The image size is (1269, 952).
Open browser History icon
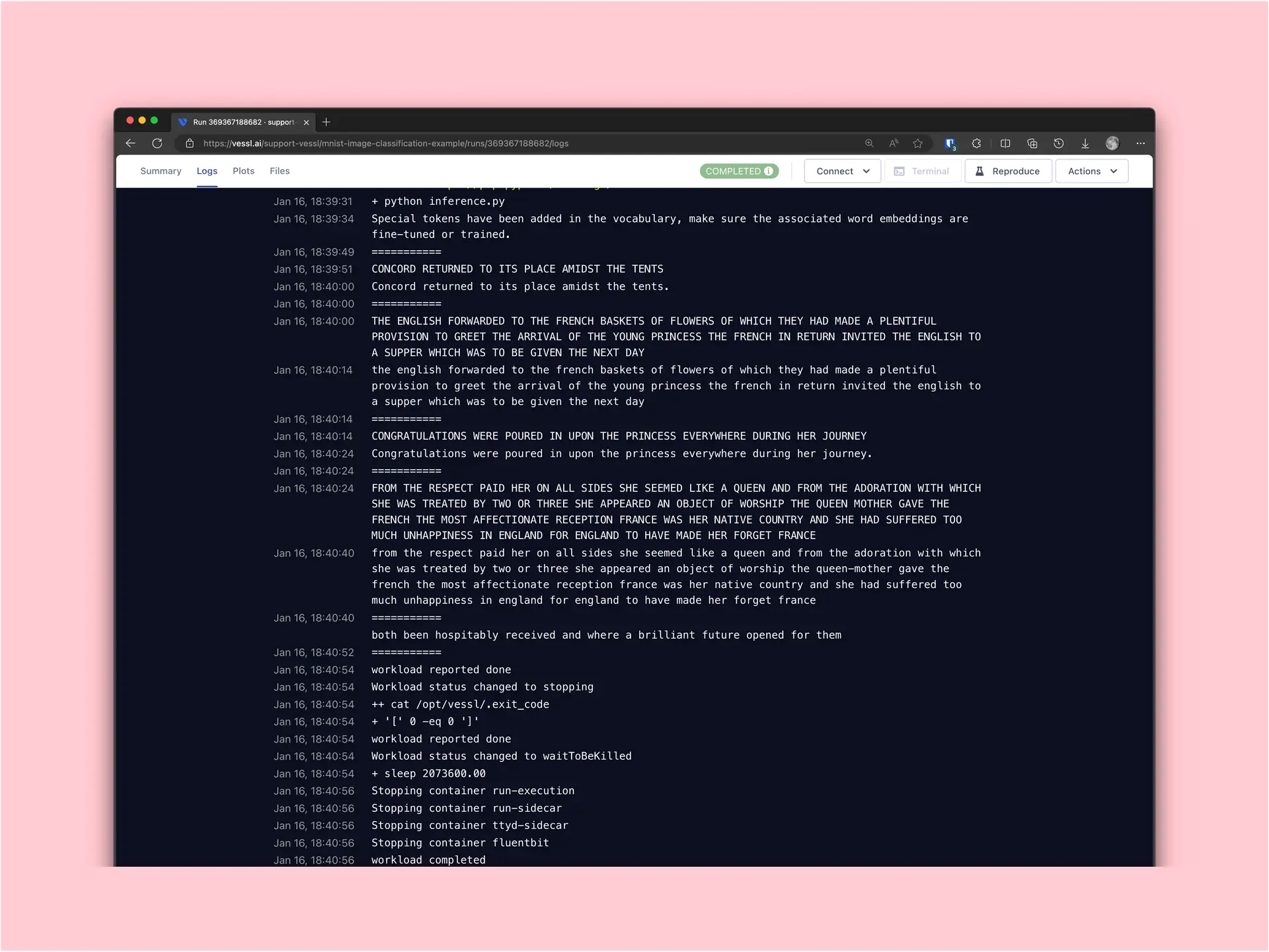coord(1059,143)
